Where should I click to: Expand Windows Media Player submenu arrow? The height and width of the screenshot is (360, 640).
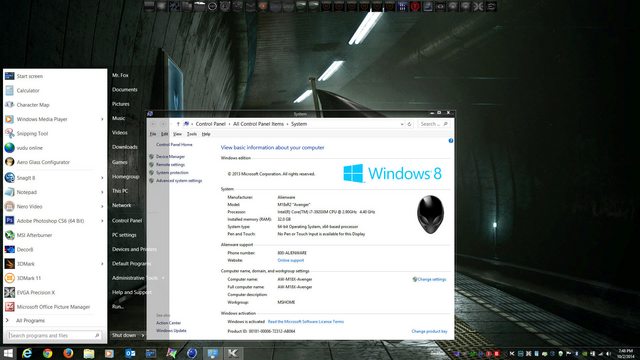pyautogui.click(x=102, y=119)
